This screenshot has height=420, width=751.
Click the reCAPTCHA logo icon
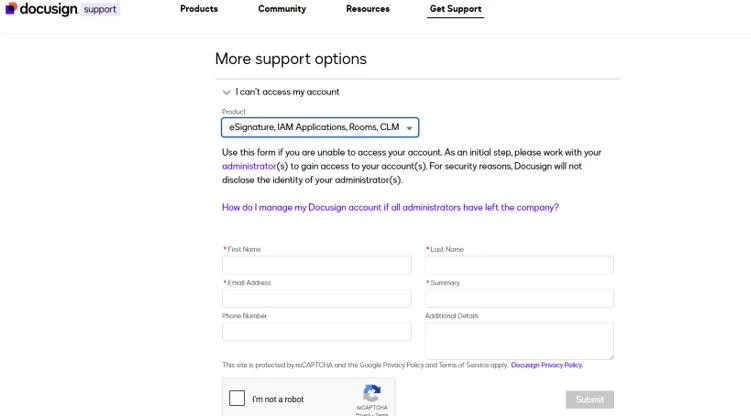372,393
